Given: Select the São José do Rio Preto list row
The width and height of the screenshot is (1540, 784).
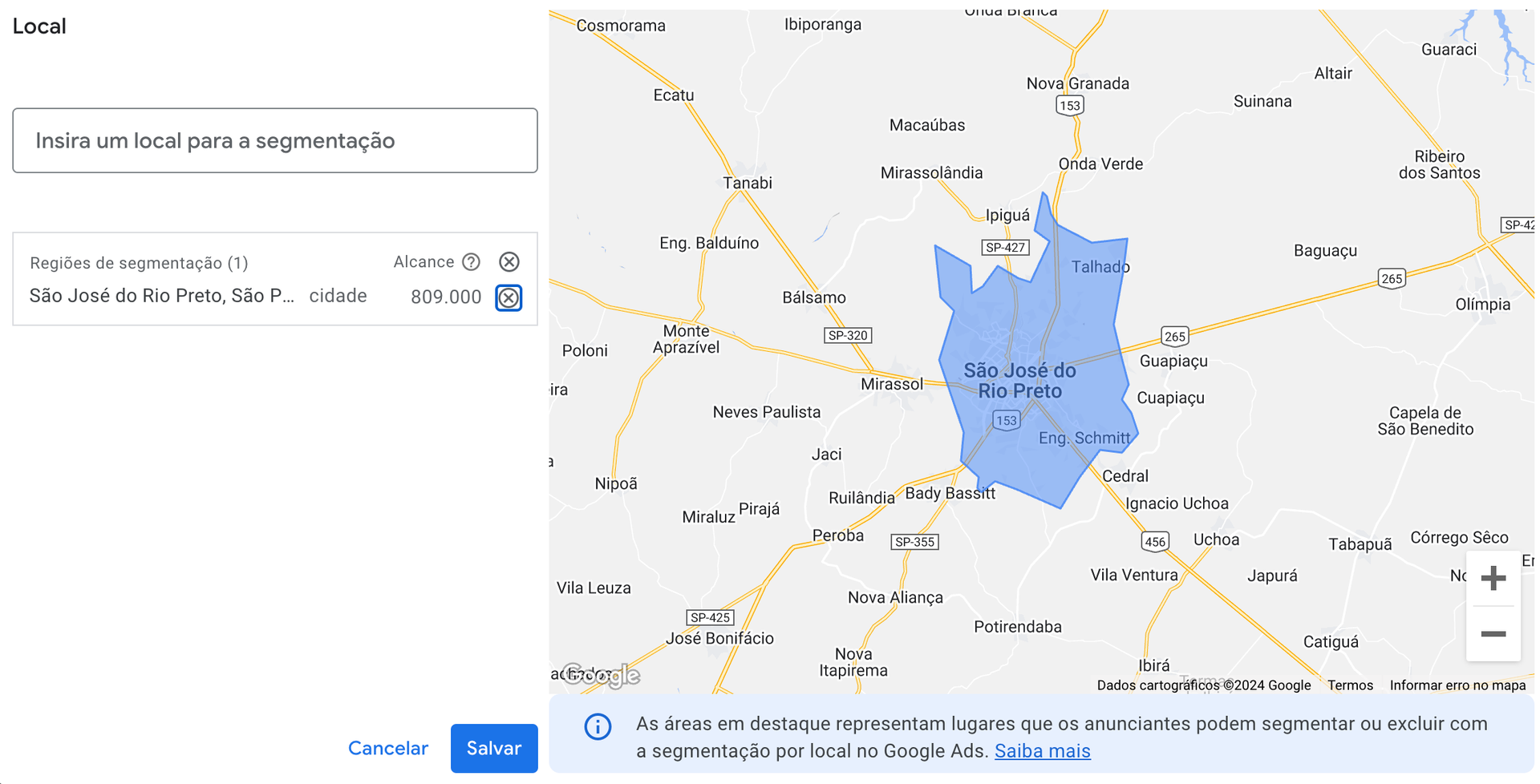Looking at the screenshot, I should 162,297.
